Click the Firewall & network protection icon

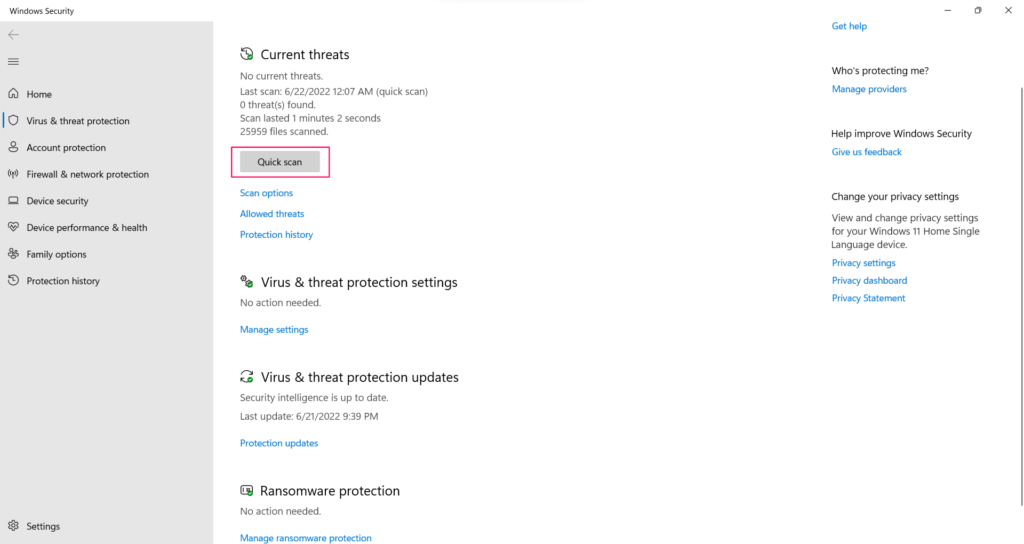13,174
